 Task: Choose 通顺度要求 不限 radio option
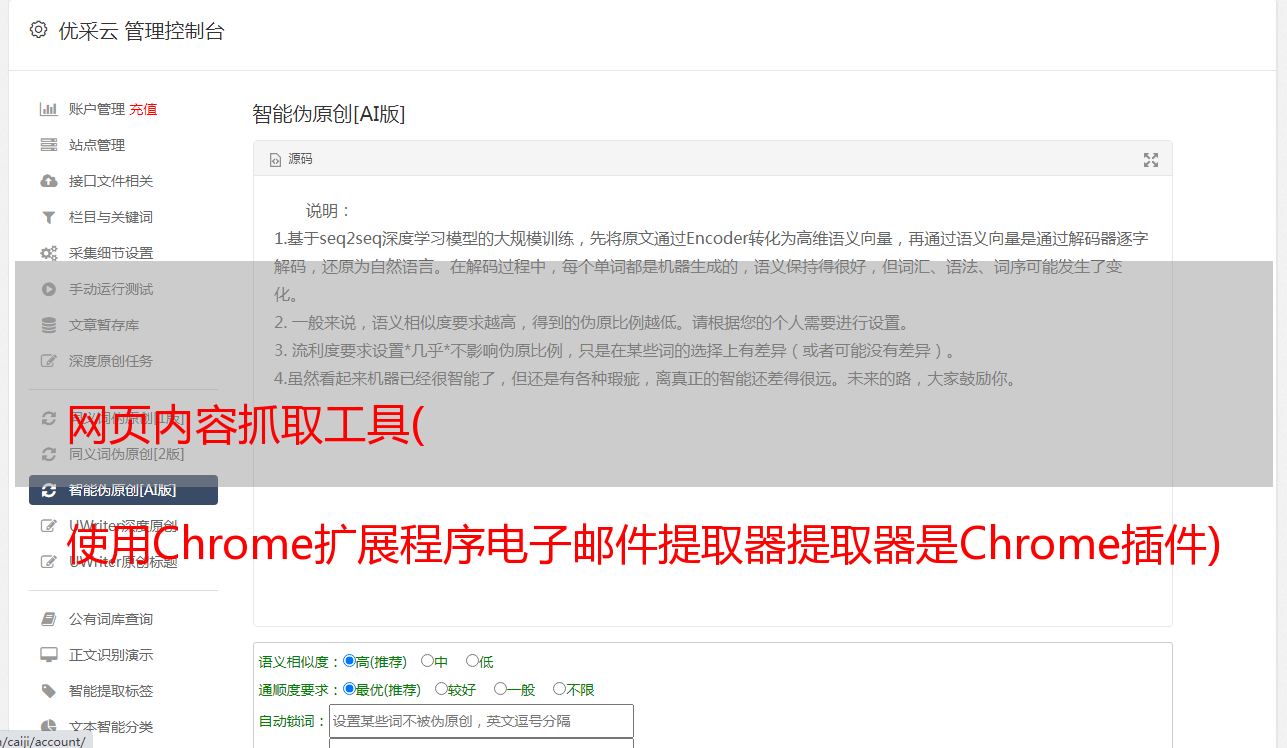pyautogui.click(x=559, y=689)
